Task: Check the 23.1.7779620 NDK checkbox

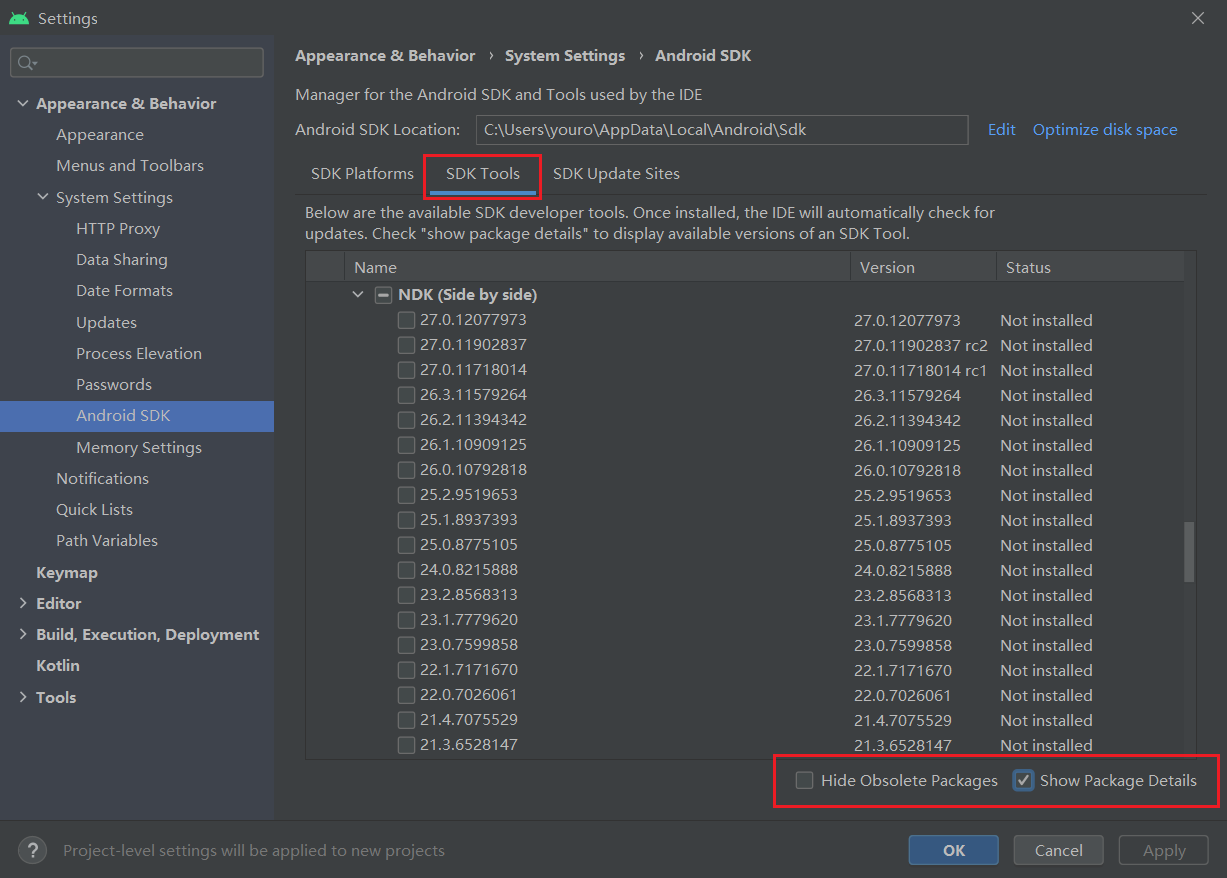Action: pos(406,620)
